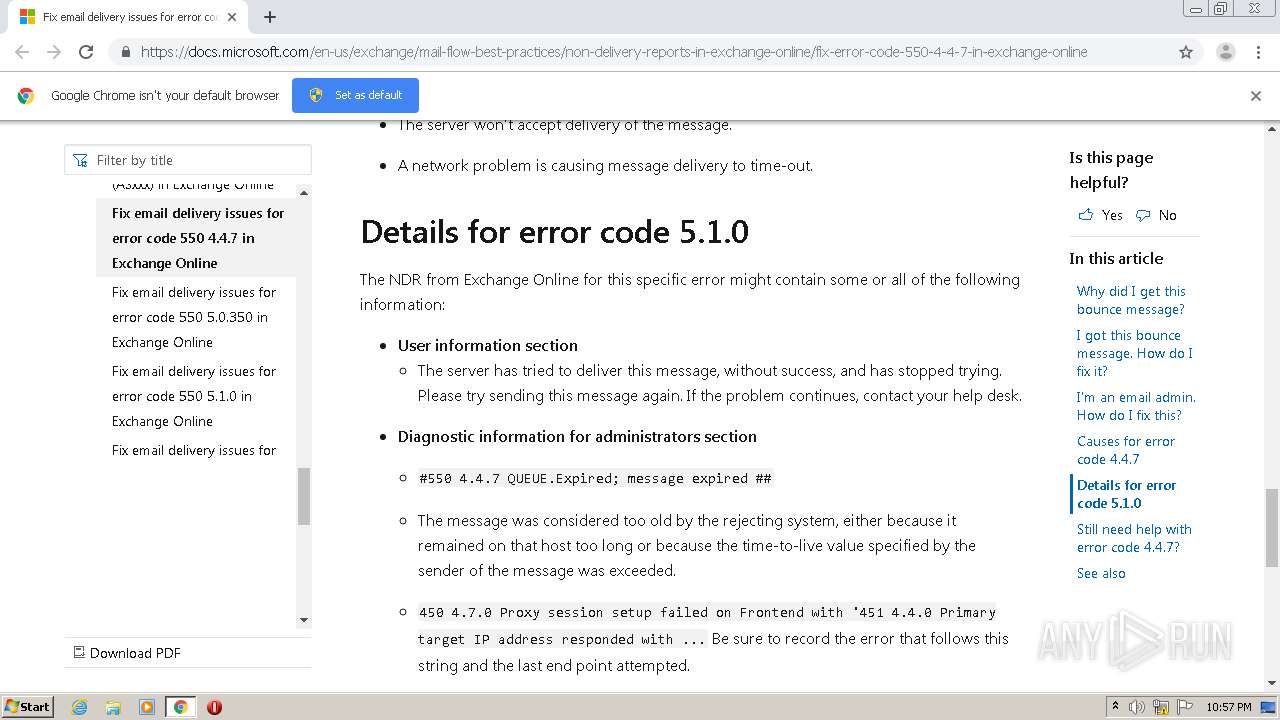Open the 550 4.4.7 article in the sidebar

tap(198, 238)
